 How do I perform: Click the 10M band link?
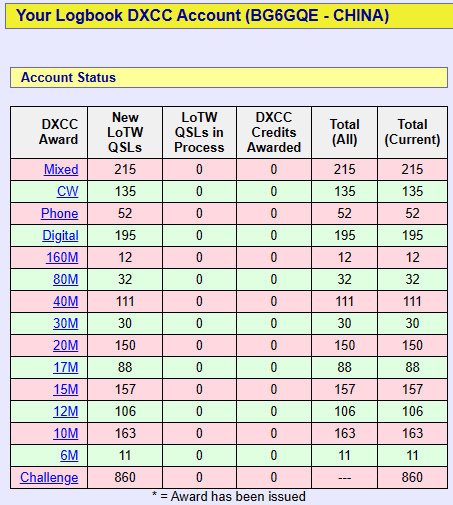click(x=66, y=433)
